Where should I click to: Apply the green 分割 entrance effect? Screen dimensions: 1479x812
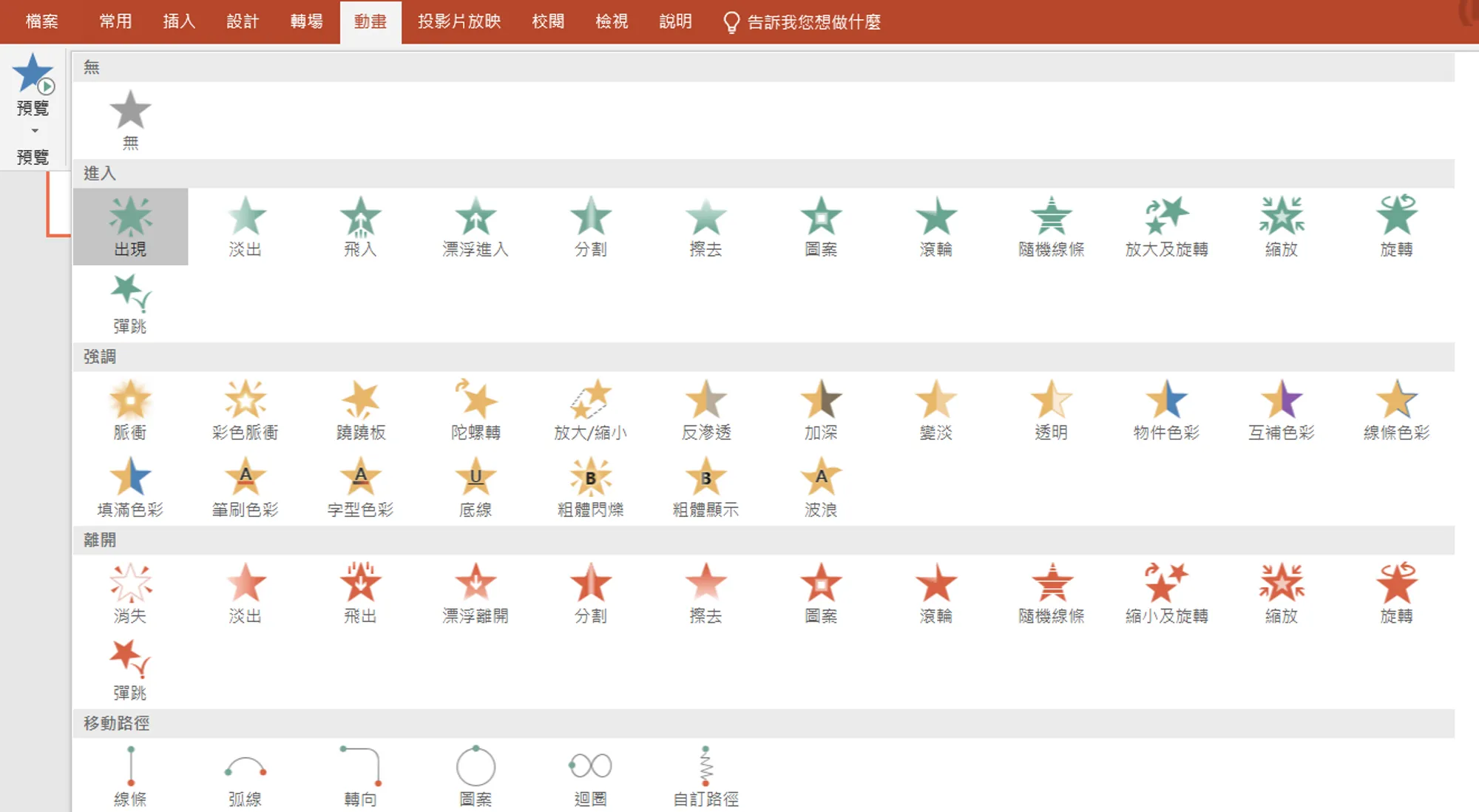591,226
